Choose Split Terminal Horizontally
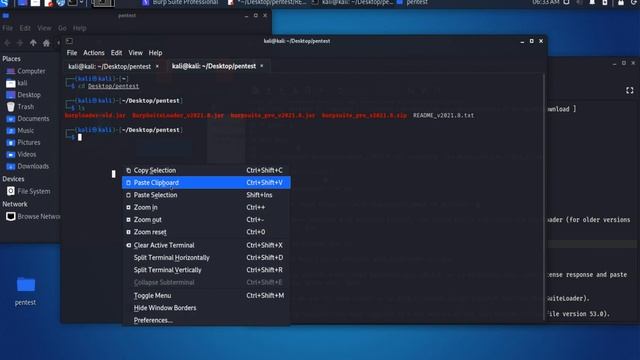 pyautogui.click(x=206, y=258)
